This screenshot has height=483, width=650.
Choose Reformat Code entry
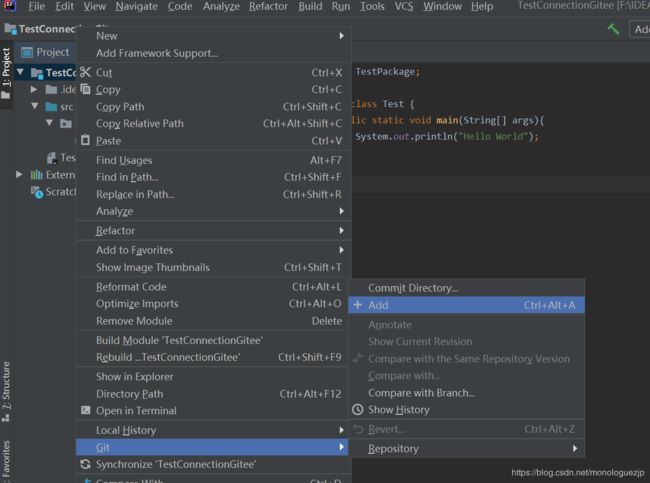[214, 286]
